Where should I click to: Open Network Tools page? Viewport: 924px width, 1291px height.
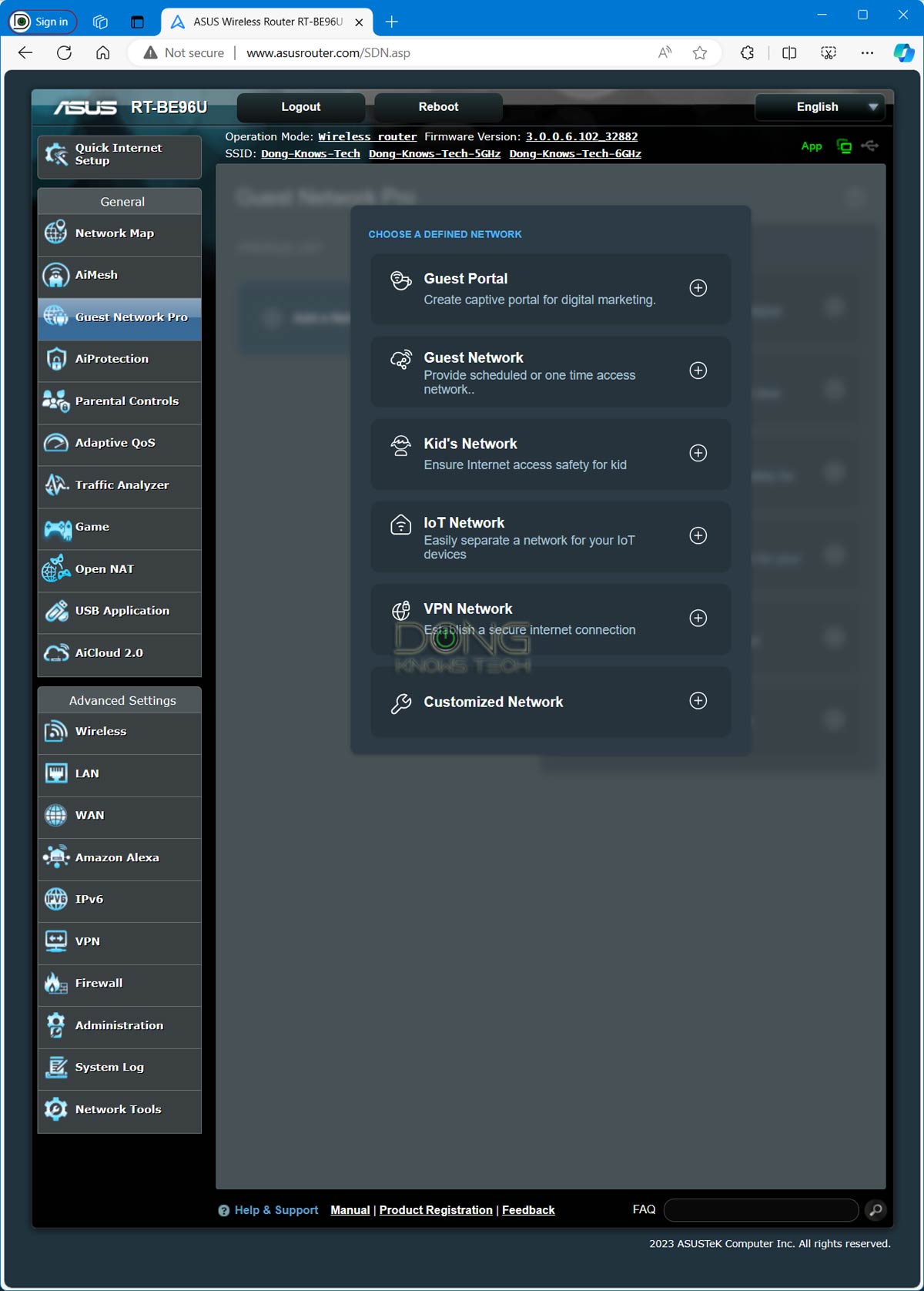tap(119, 1110)
